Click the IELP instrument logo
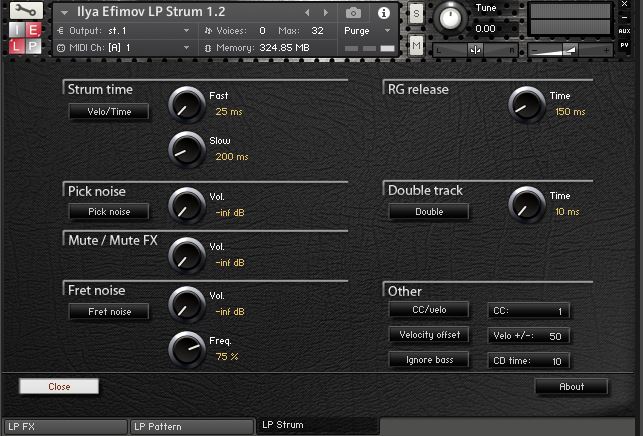Viewport: 643px width, 436px height. (25, 38)
